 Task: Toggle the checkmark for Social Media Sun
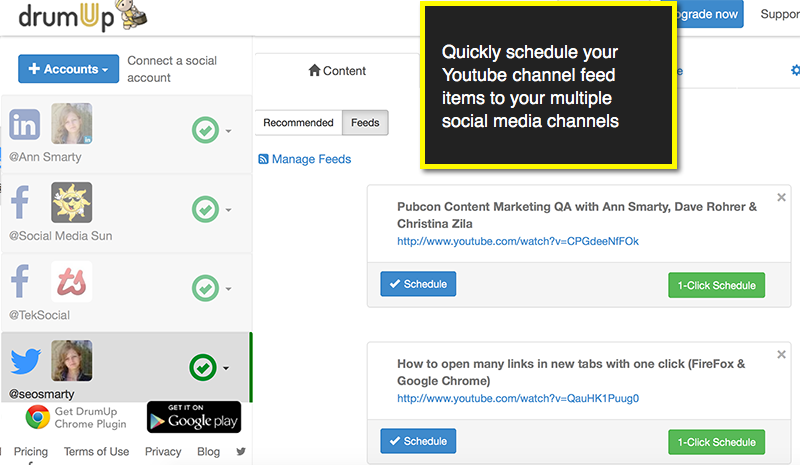tap(205, 209)
